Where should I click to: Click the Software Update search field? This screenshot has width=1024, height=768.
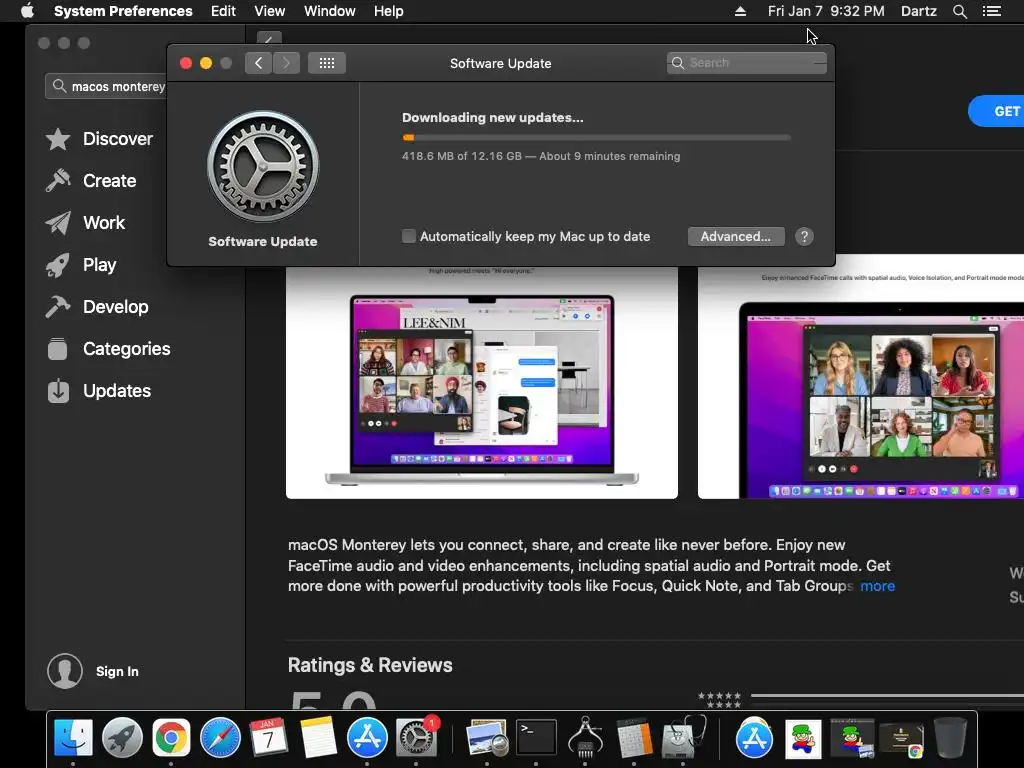(746, 63)
